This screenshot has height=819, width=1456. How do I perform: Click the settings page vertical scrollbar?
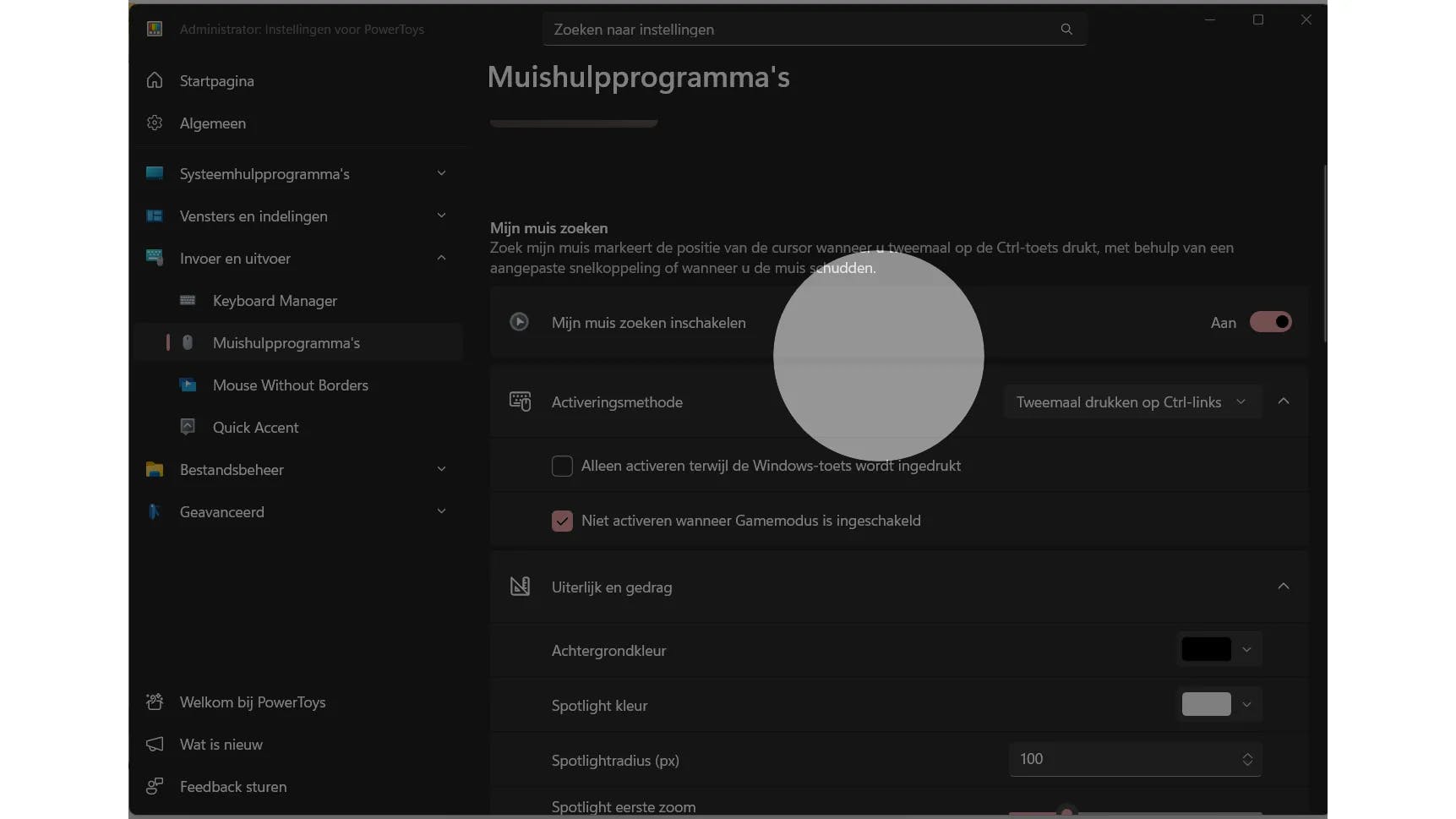(x=1324, y=254)
